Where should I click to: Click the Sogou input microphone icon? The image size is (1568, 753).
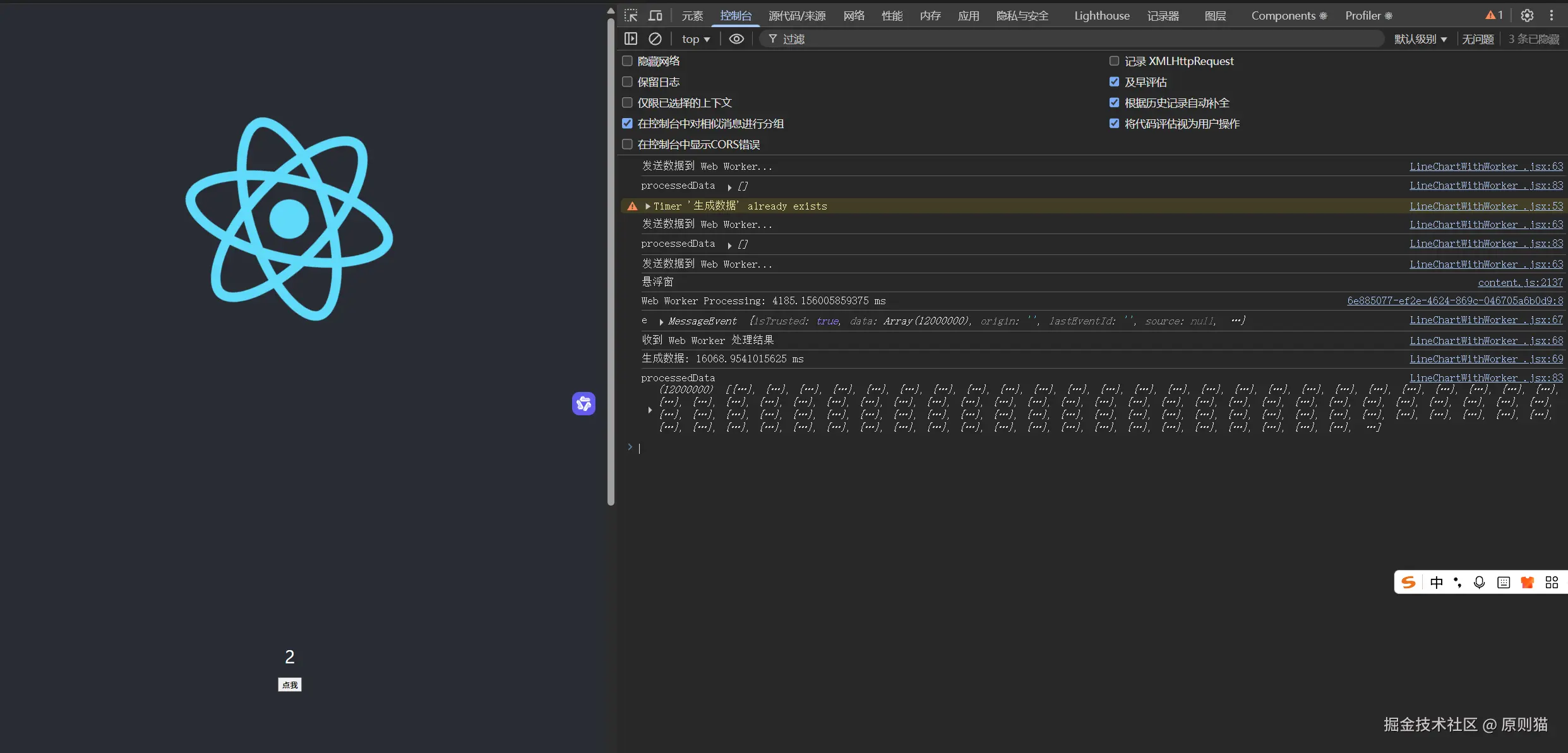tap(1479, 583)
